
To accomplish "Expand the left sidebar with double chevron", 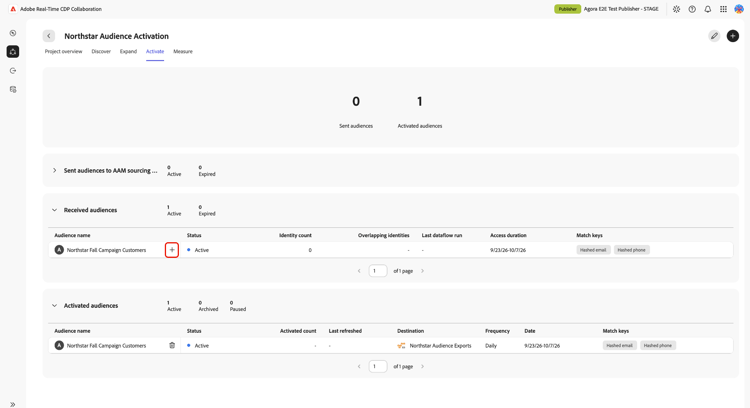I will pos(13,404).
